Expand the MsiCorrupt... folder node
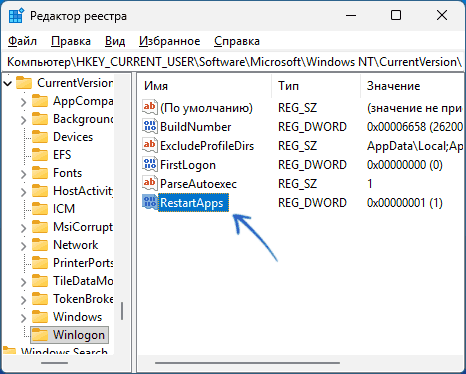Image resolution: width=466 pixels, height=374 pixels. point(23,227)
